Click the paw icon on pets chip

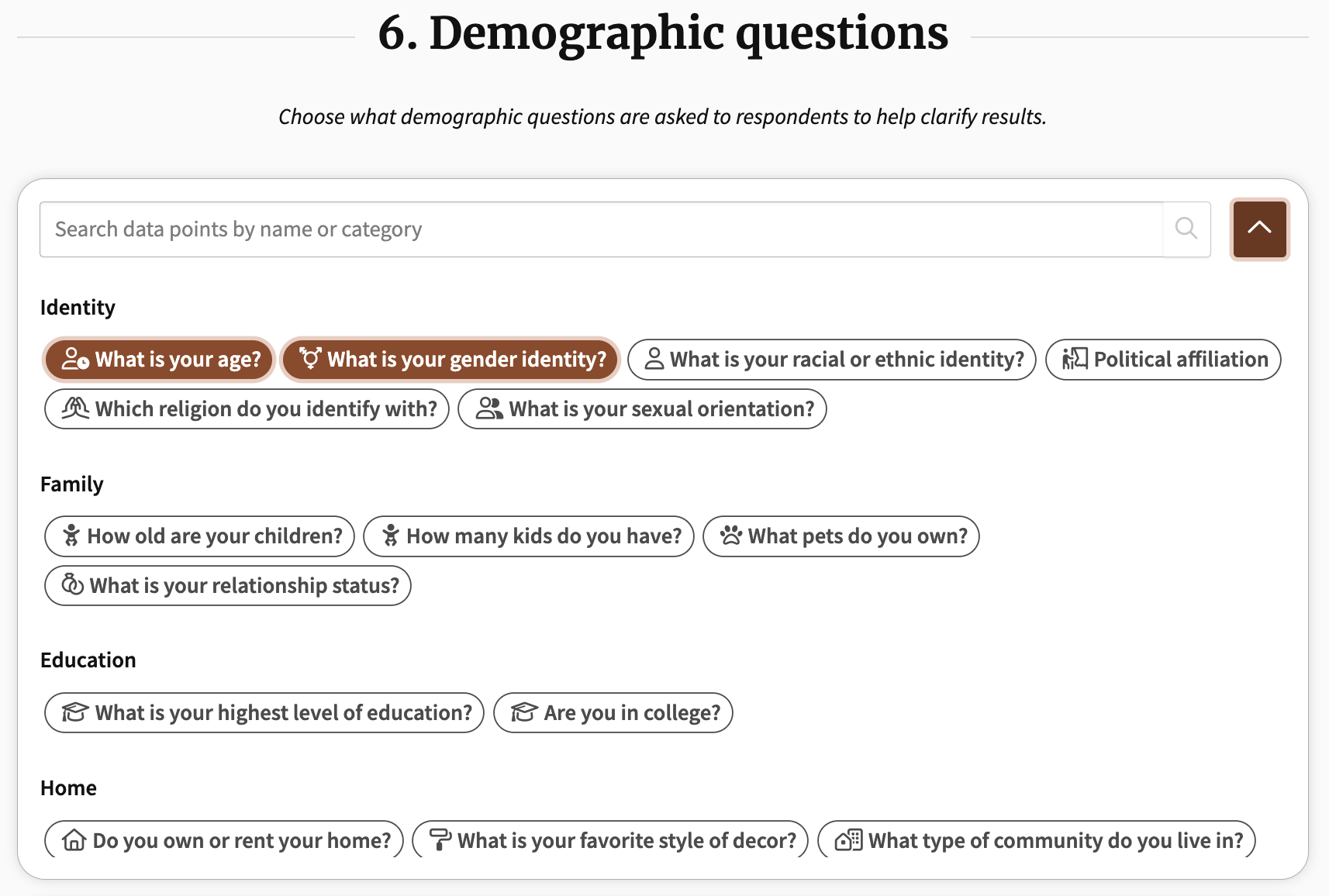(730, 536)
